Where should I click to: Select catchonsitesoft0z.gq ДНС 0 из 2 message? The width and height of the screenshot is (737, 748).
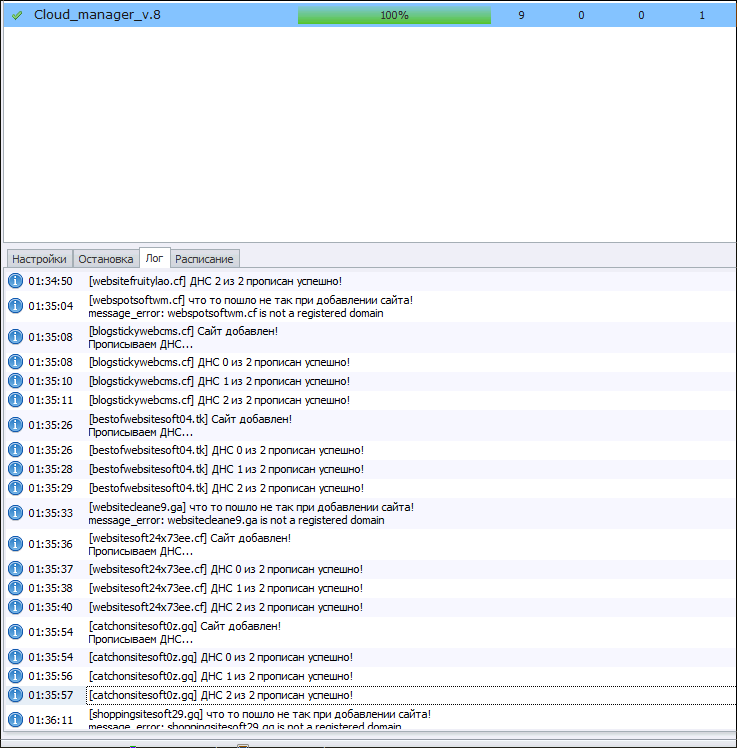point(221,657)
